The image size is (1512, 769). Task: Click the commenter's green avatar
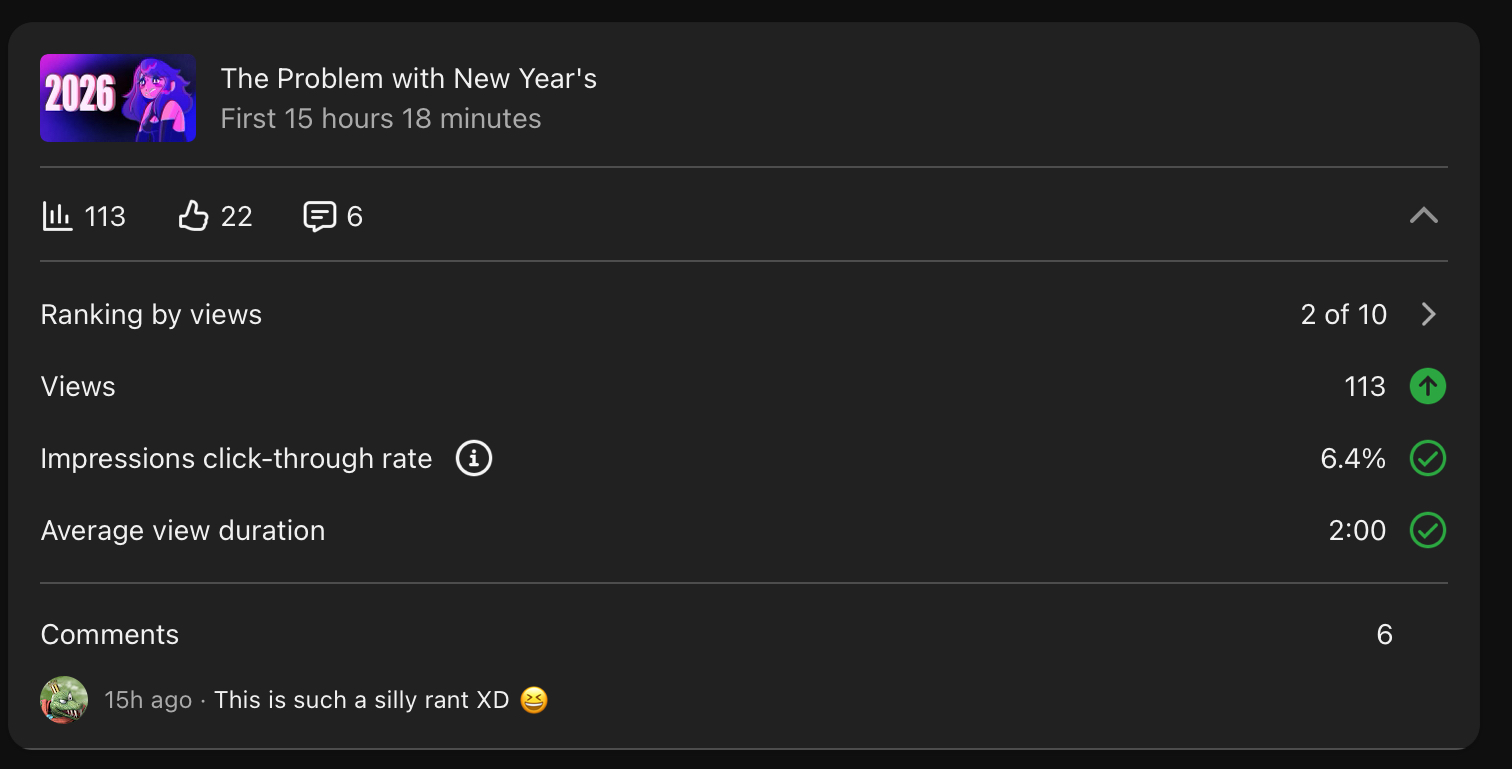click(x=64, y=699)
